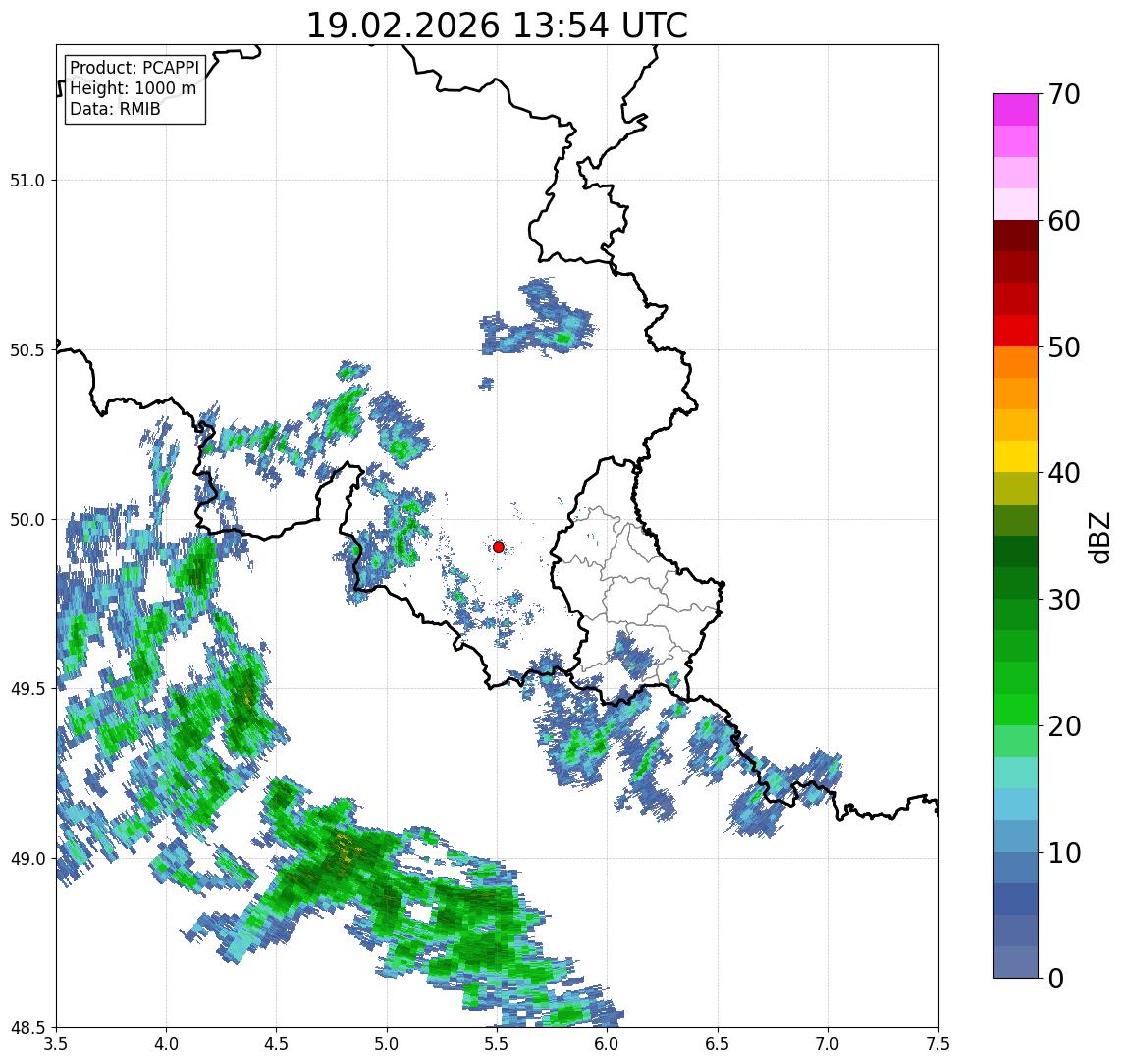Click the light blue colorbar segment above 10
1124x1064 pixels.
(1016, 836)
